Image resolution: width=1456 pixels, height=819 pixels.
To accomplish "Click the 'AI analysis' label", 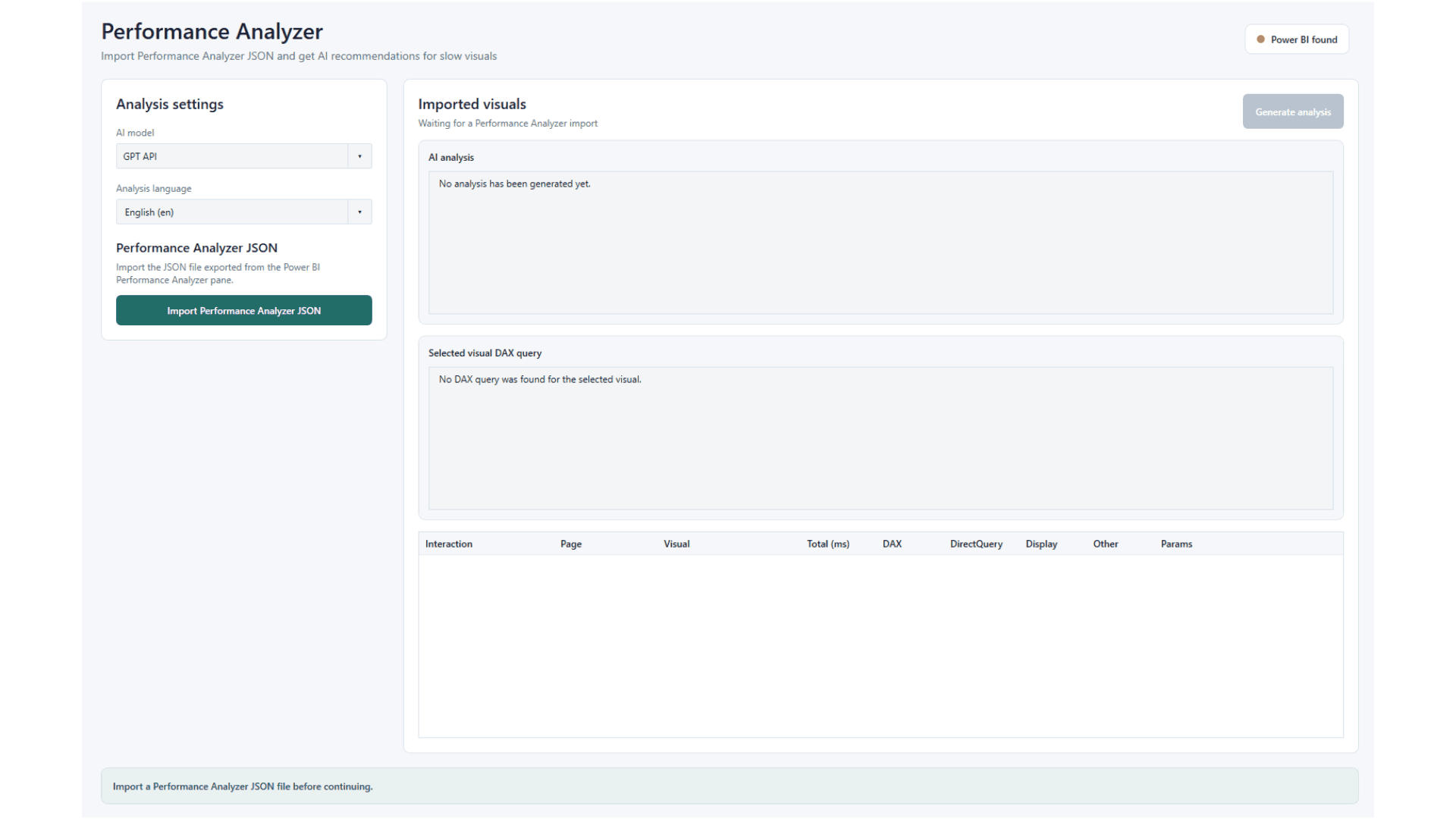I will point(451,157).
